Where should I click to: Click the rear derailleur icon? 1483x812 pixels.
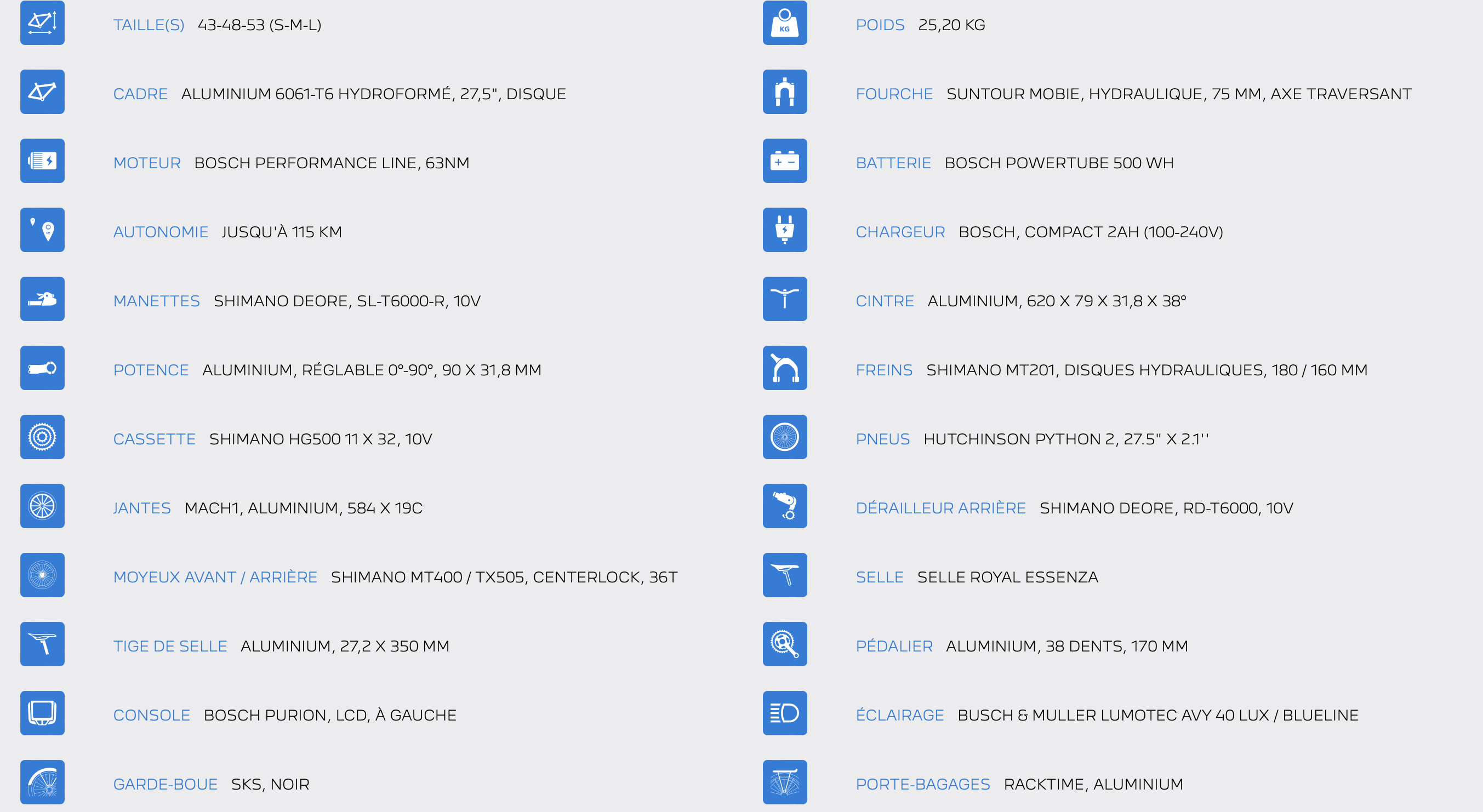coord(784,506)
